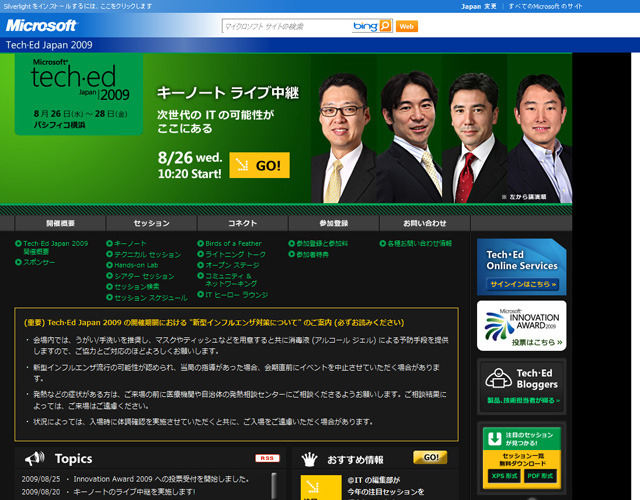Open the お問い合わせ menu tab
The height and width of the screenshot is (500, 640).
425,223
